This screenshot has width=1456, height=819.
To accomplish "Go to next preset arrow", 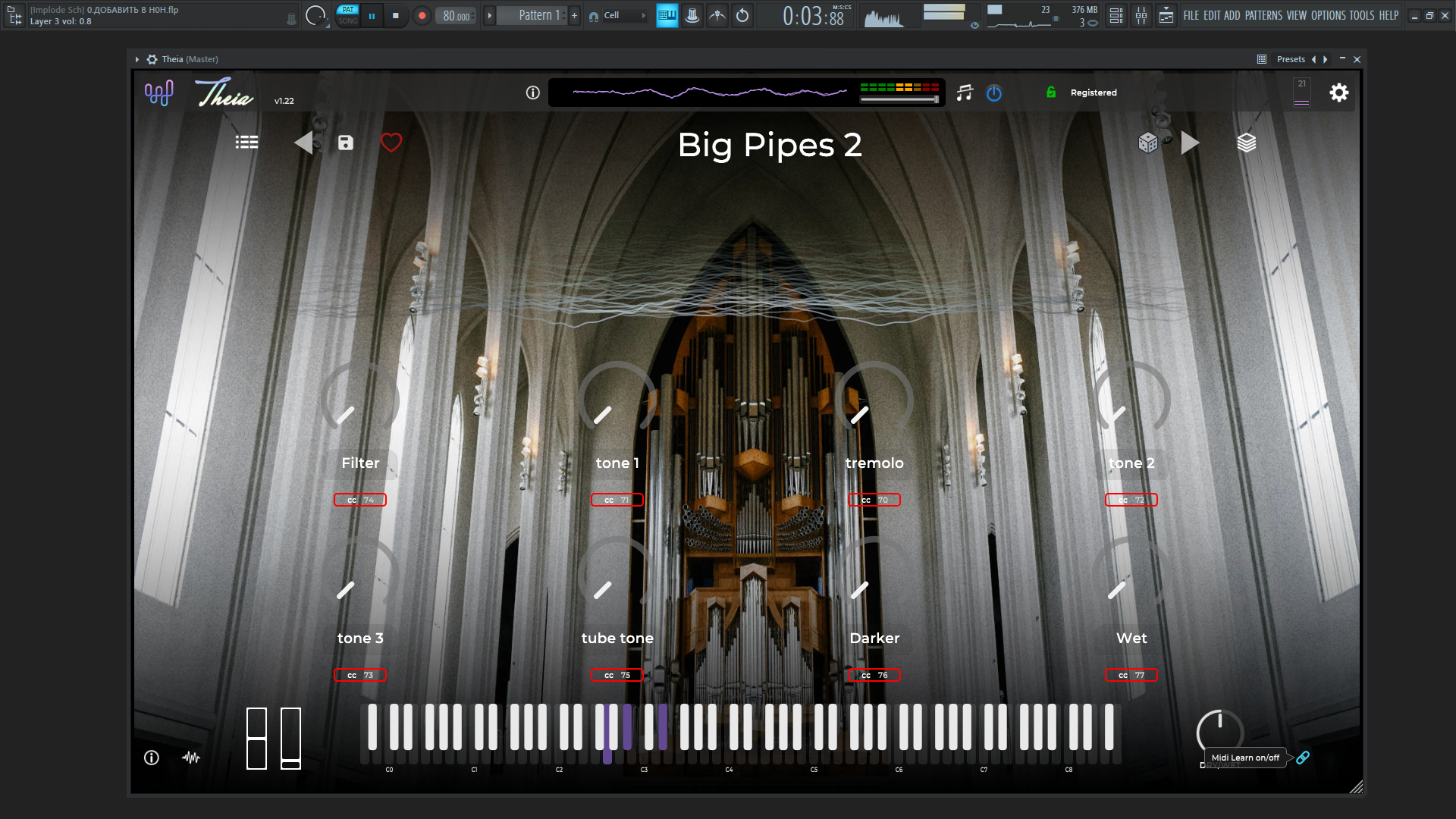I will coord(1190,143).
